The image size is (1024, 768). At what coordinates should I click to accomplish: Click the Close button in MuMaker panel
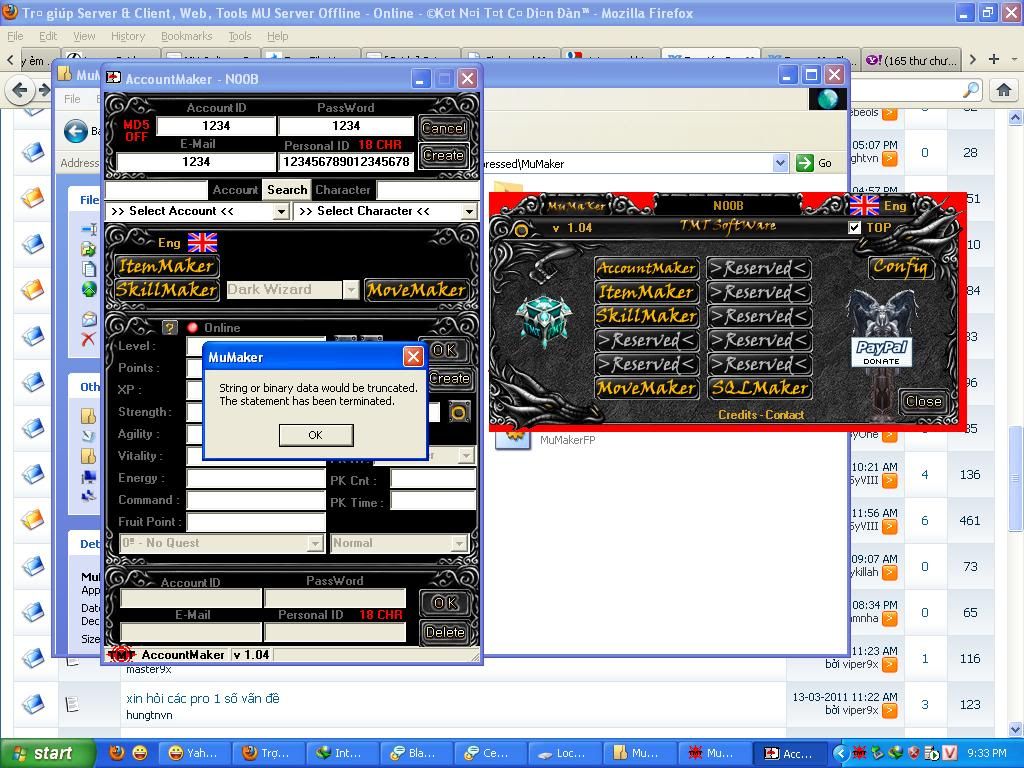pyautogui.click(x=923, y=401)
